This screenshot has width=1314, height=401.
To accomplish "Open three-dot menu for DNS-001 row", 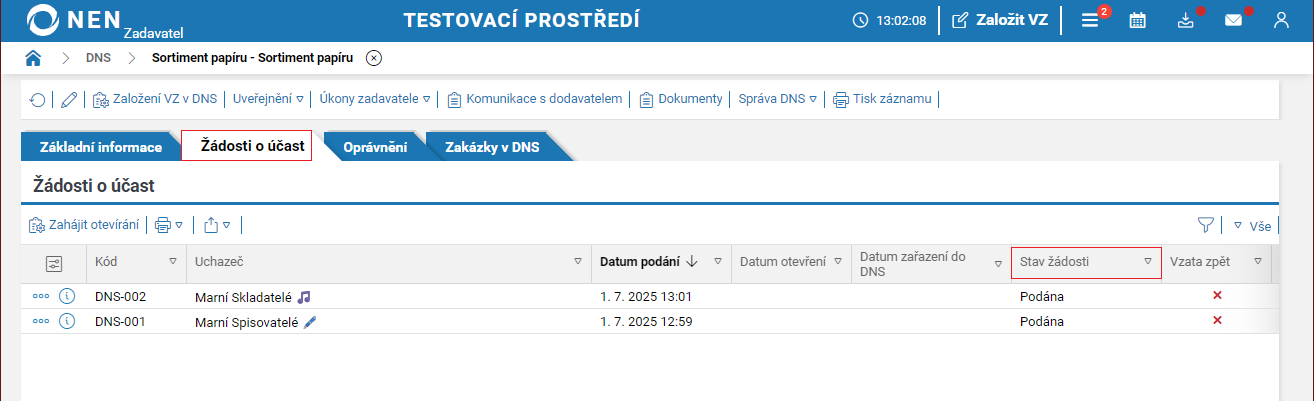I will 41,321.
